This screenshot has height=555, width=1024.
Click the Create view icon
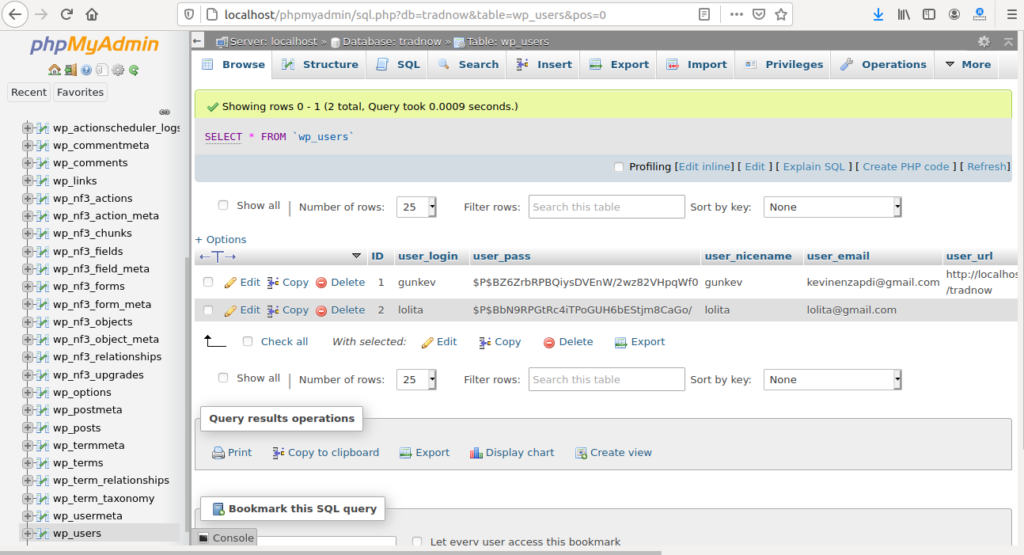(x=581, y=452)
